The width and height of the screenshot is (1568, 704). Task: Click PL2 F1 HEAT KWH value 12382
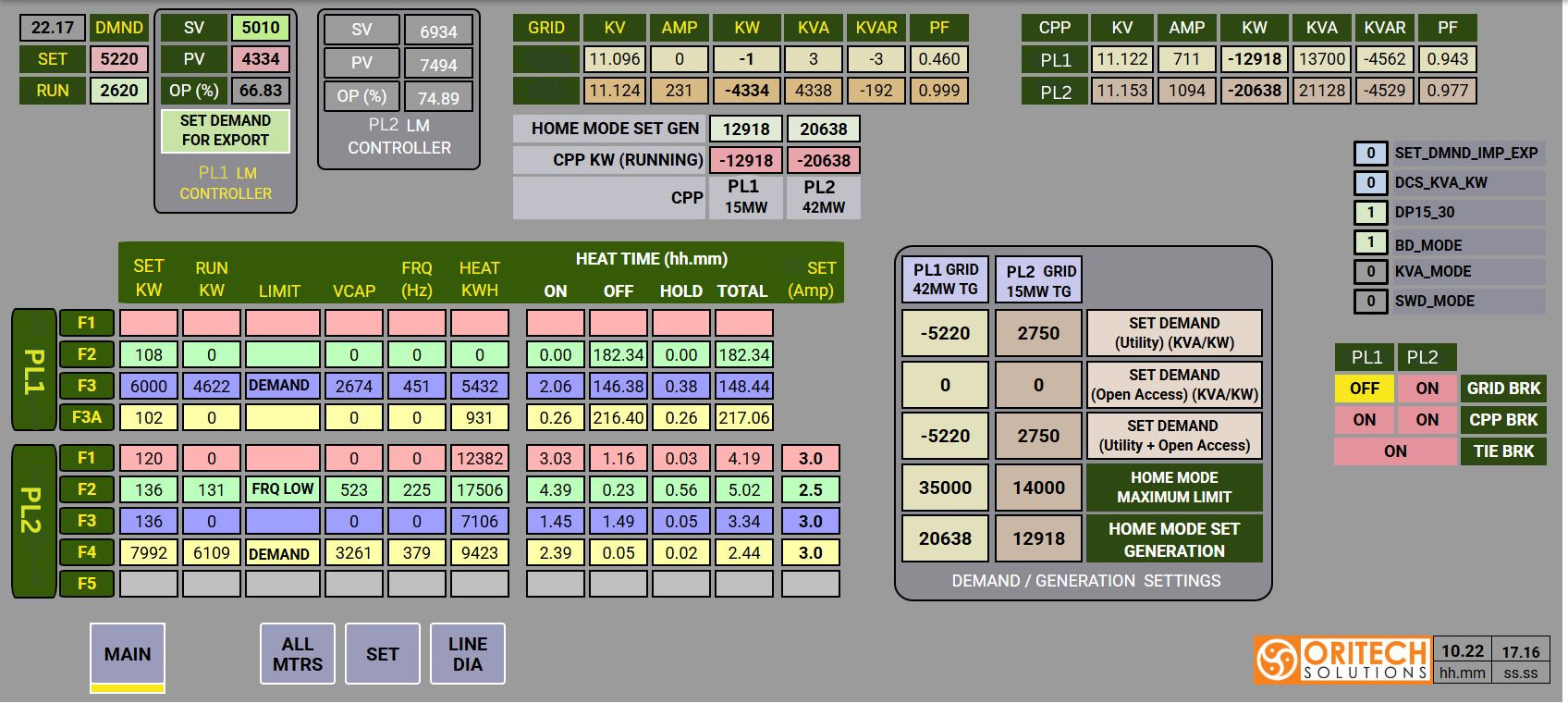[x=480, y=458]
